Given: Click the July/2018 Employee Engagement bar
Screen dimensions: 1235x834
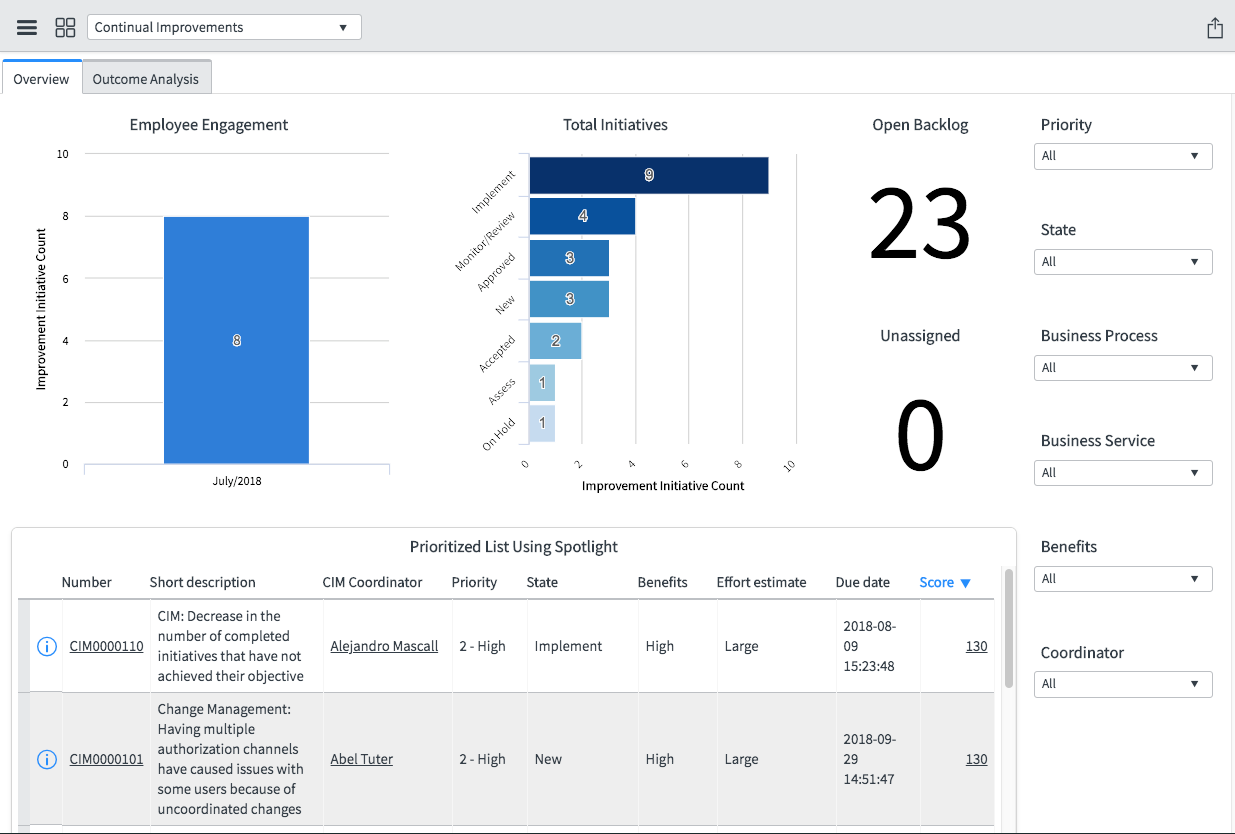Looking at the screenshot, I should point(236,340).
